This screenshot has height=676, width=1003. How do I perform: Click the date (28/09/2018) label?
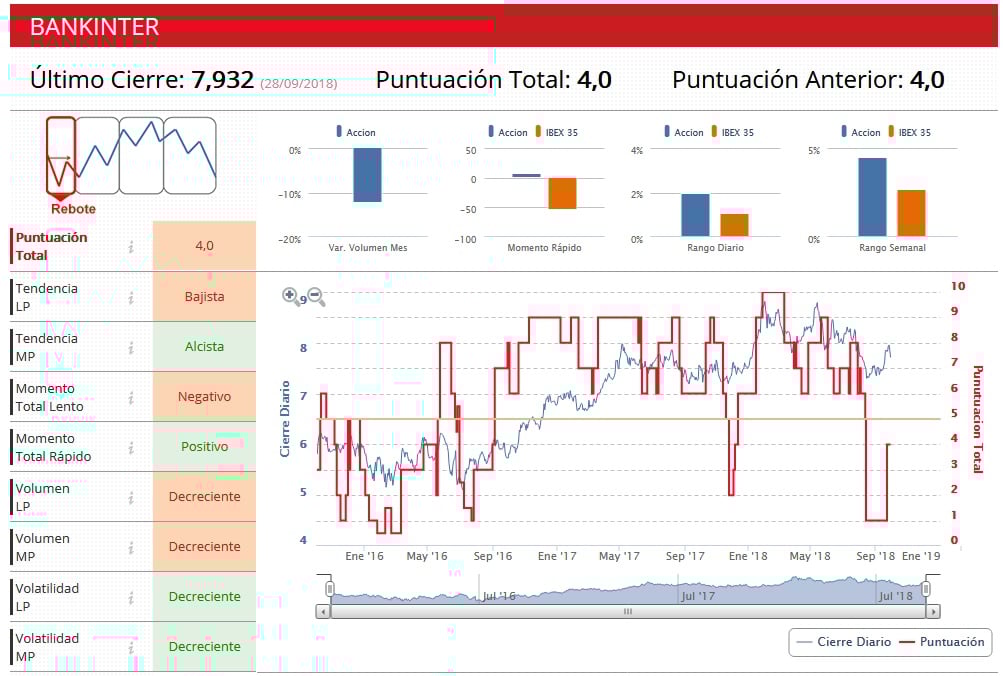(298, 83)
